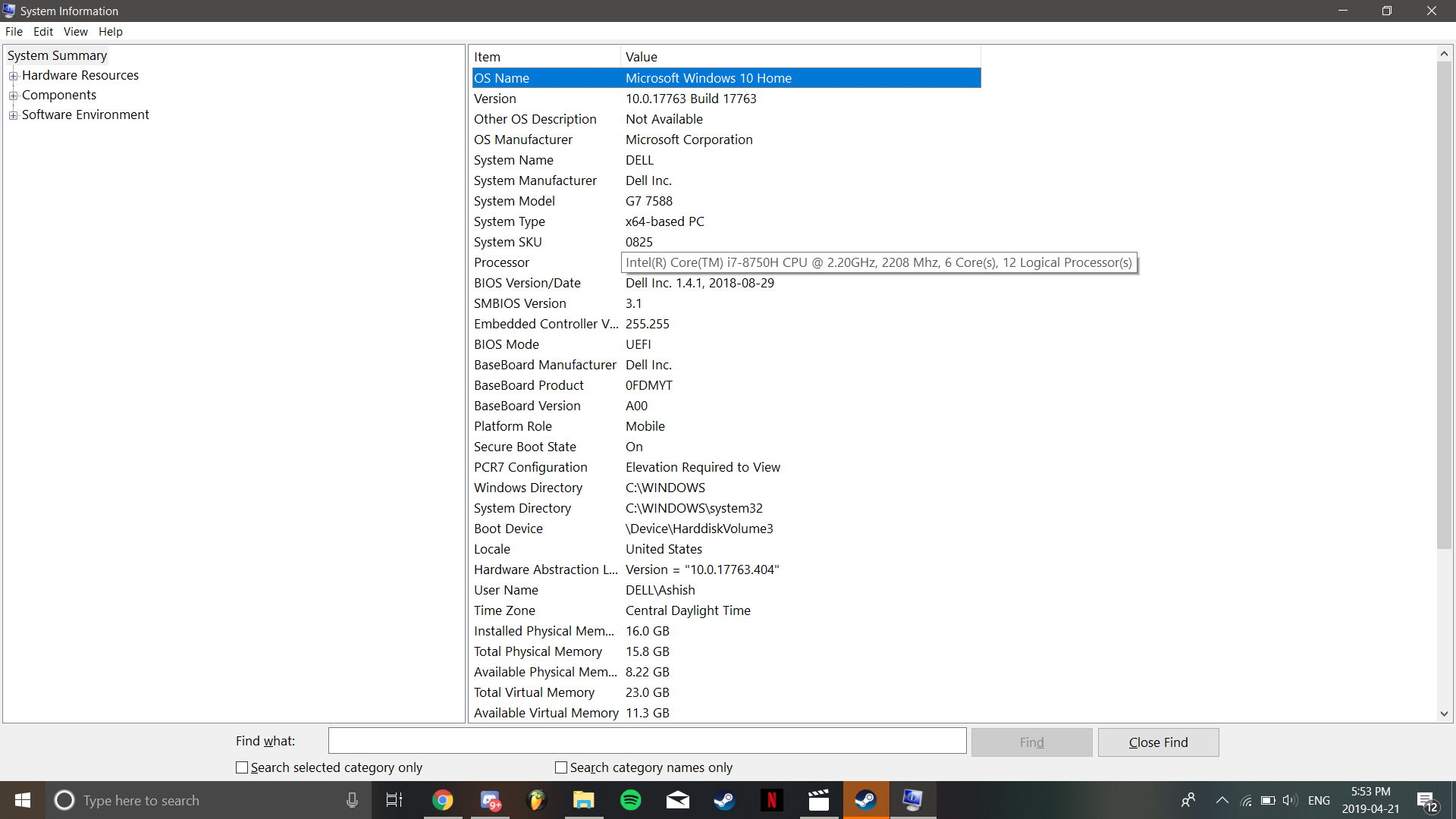This screenshot has height=819, width=1456.
Task: Select the Total Virtual Memory row
Action: [x=726, y=692]
